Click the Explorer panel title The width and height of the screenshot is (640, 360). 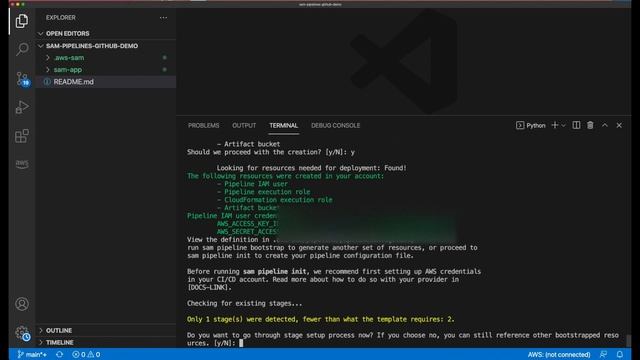tap(61, 18)
